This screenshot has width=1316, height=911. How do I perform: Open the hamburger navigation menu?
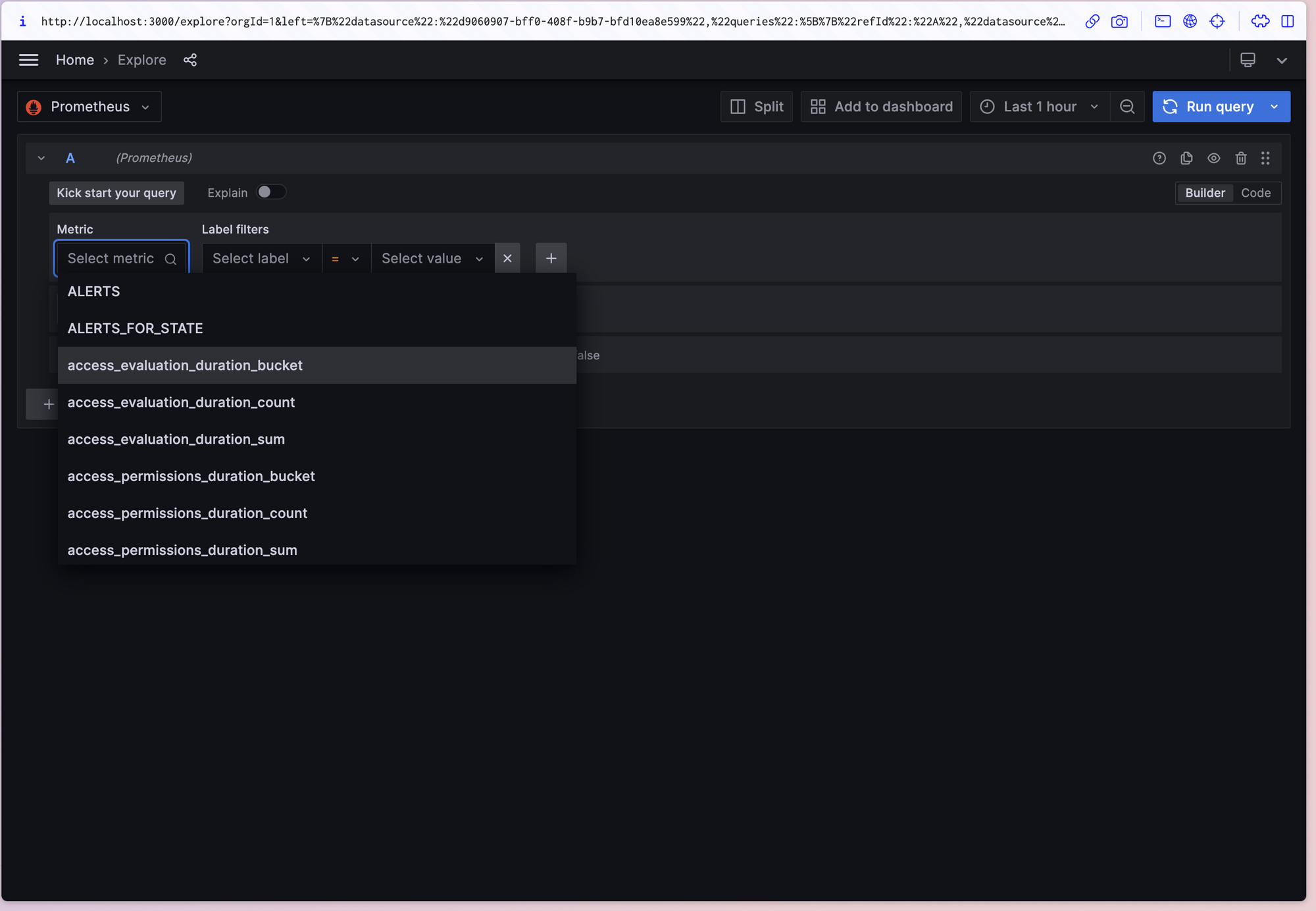29,60
